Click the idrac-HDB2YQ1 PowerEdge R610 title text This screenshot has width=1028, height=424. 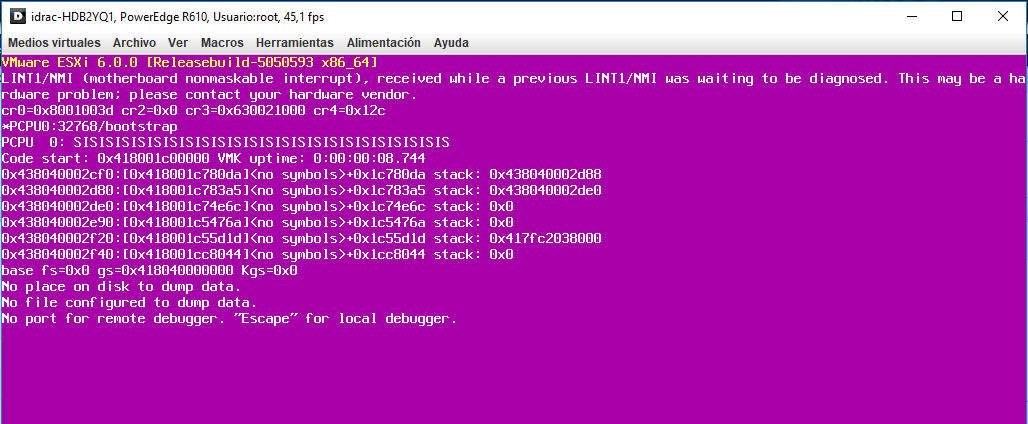coord(177,16)
